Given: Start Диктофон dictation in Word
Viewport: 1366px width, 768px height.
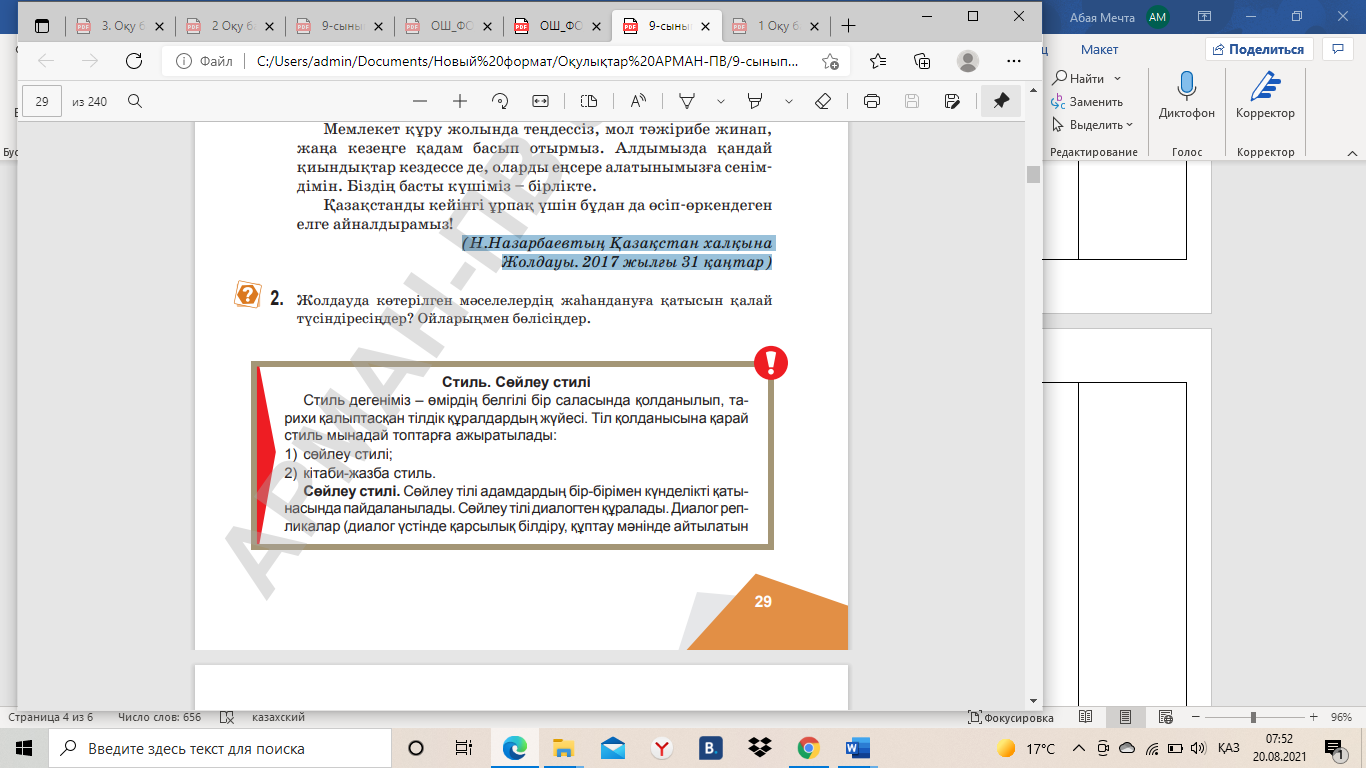Looking at the screenshot, I should coord(1187,97).
